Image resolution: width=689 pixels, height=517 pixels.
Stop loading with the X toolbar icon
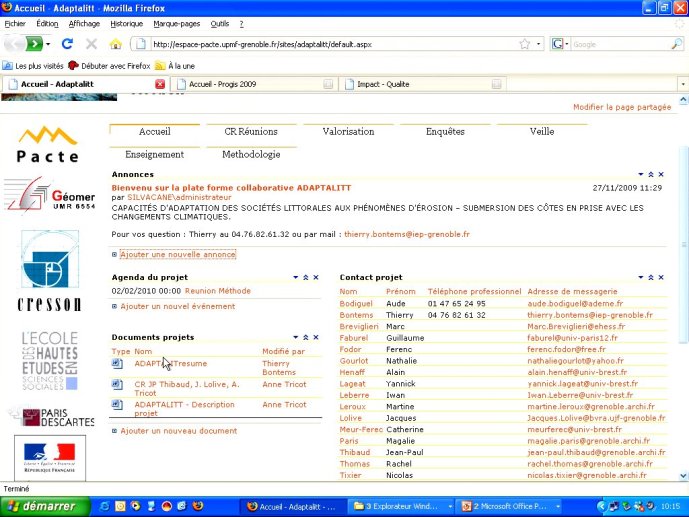(x=91, y=44)
